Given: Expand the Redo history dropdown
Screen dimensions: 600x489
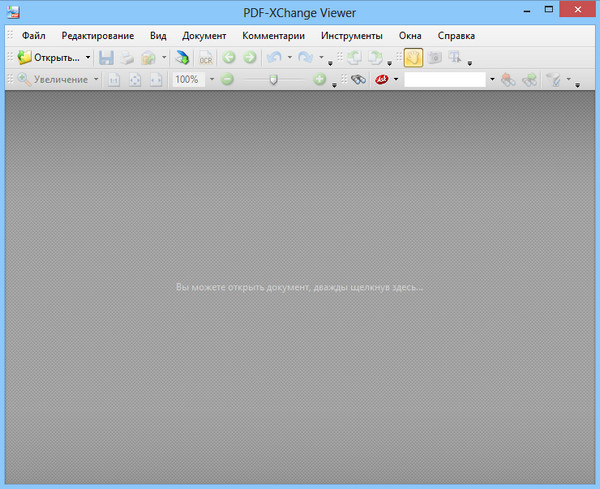Looking at the screenshot, I should pyautogui.click(x=321, y=57).
